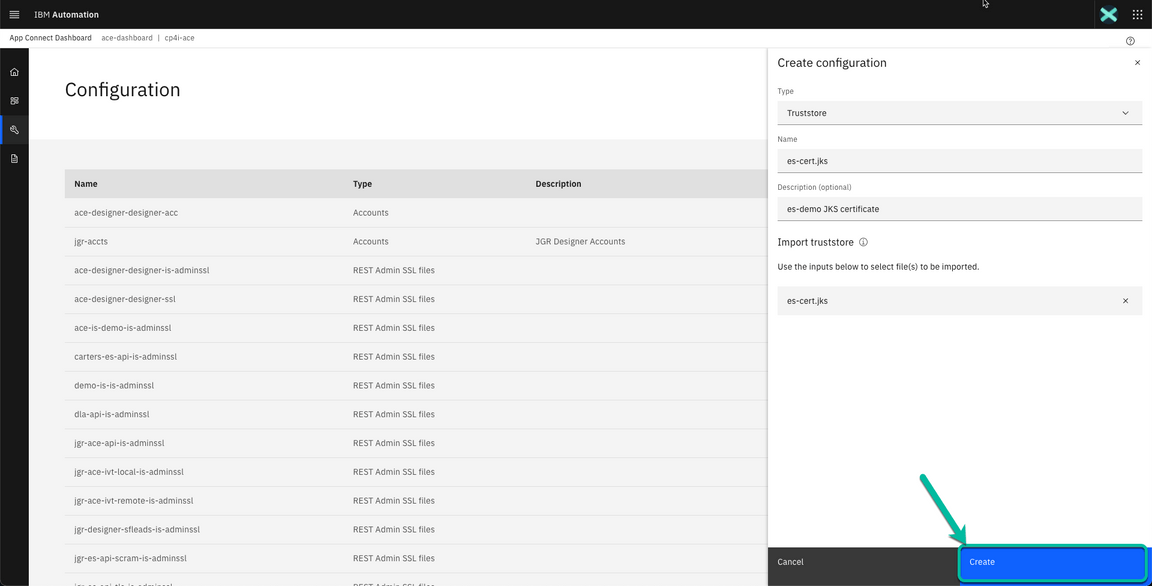This screenshot has height=586, width=1152.
Task: Edit the Name field containing es-cert.jks
Action: pos(959,160)
